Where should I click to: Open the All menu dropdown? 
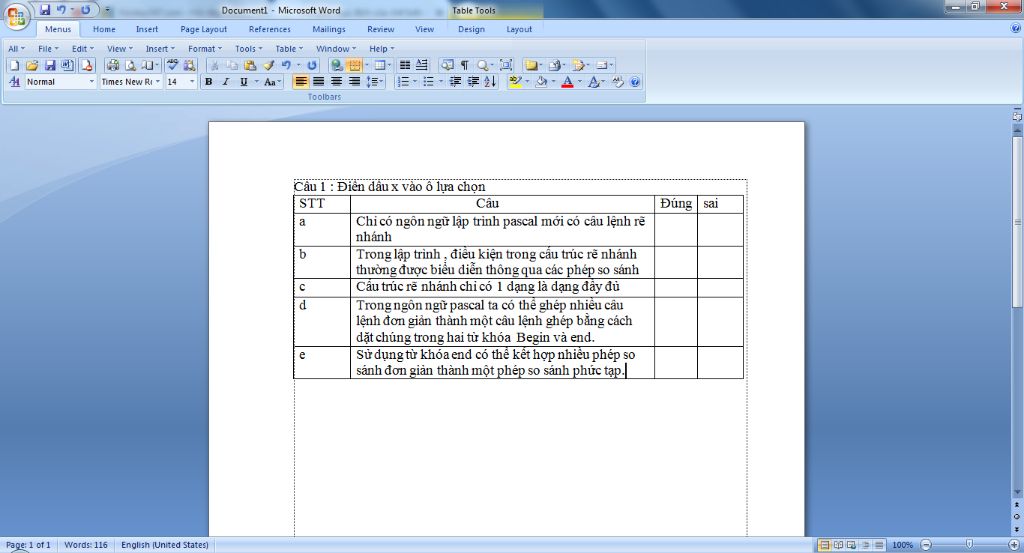click(16, 49)
